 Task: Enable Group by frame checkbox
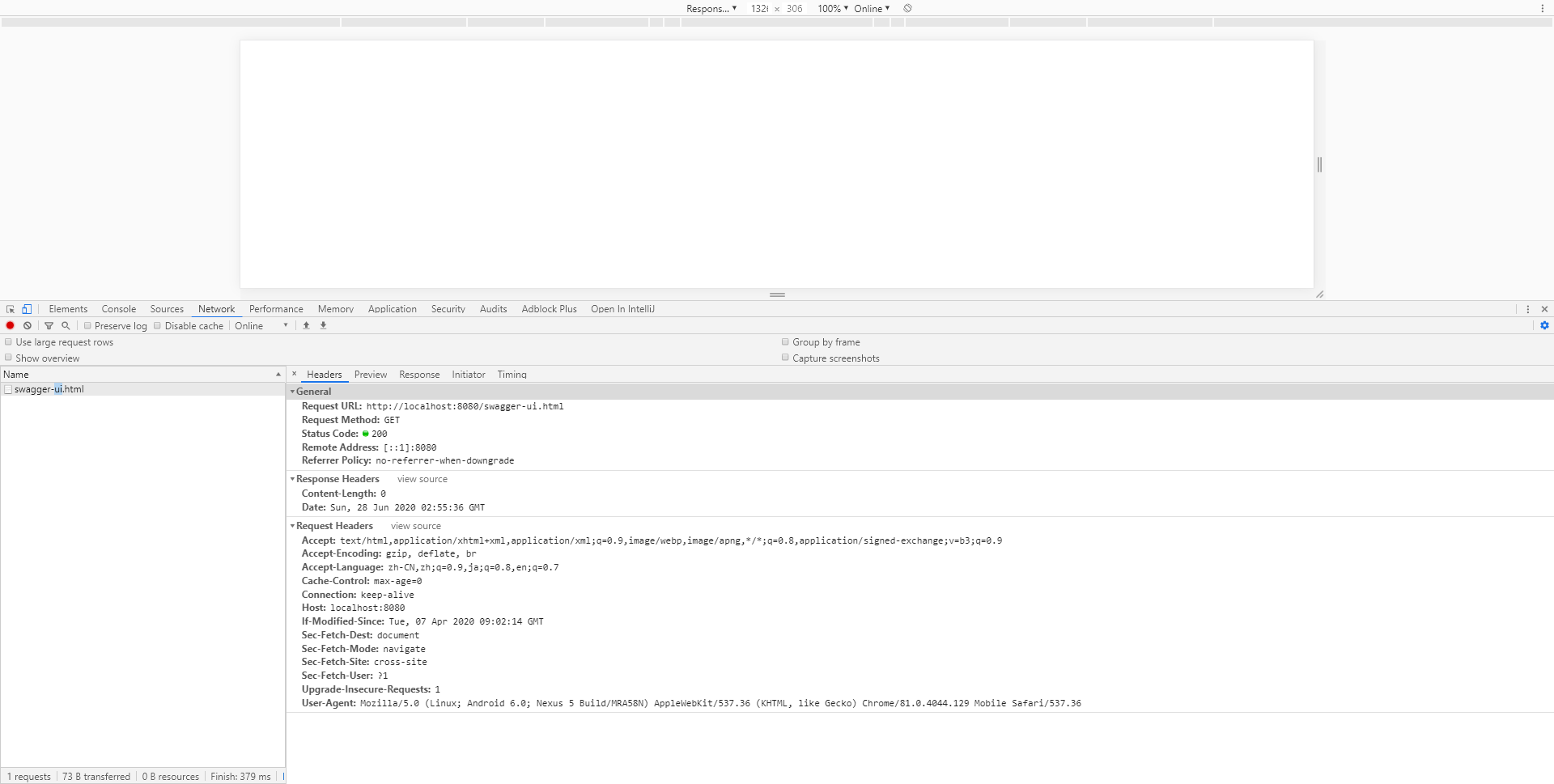tap(785, 341)
